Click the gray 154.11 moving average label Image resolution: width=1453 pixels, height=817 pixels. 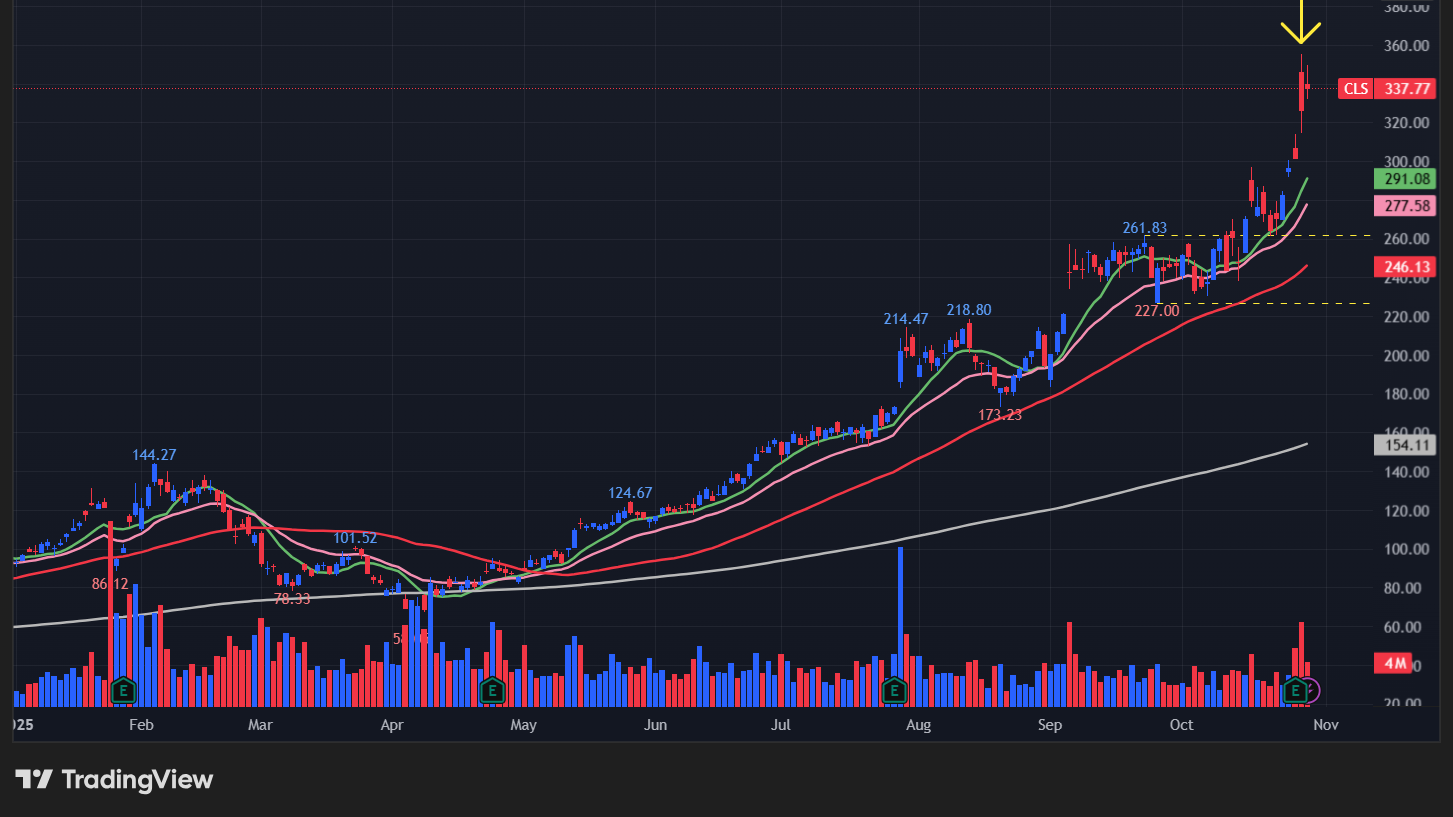pos(1406,445)
